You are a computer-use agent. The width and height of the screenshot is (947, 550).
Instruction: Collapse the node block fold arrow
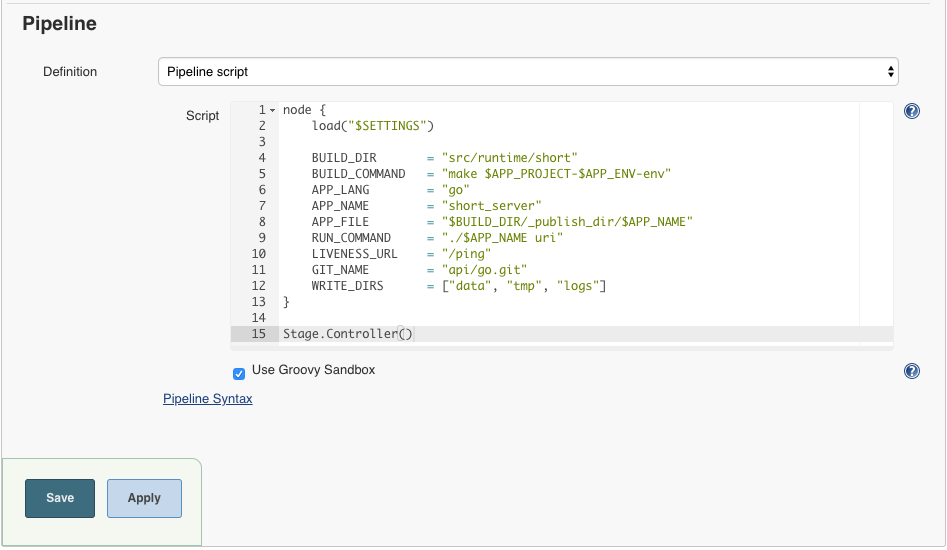coord(272,110)
